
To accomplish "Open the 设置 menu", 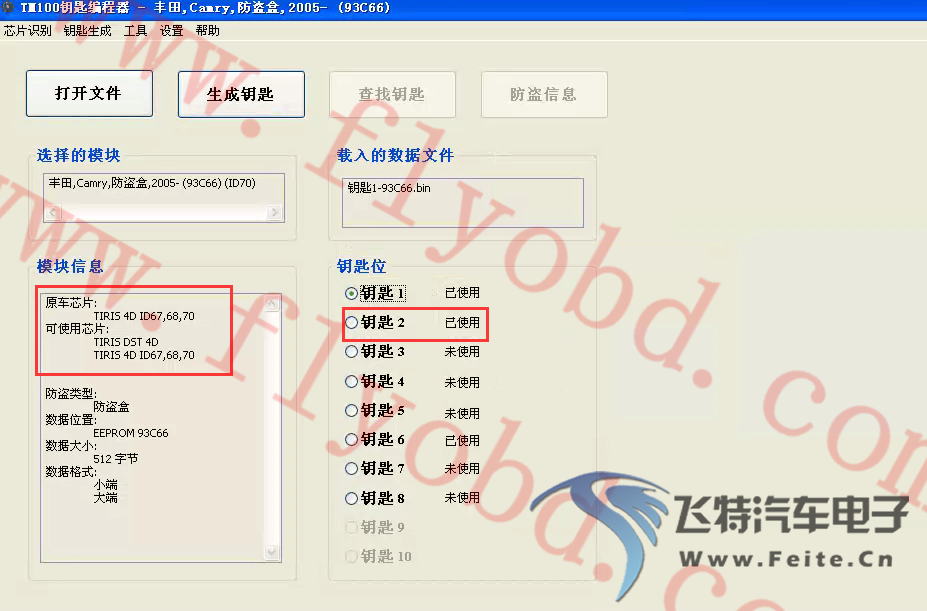I will coord(171,31).
